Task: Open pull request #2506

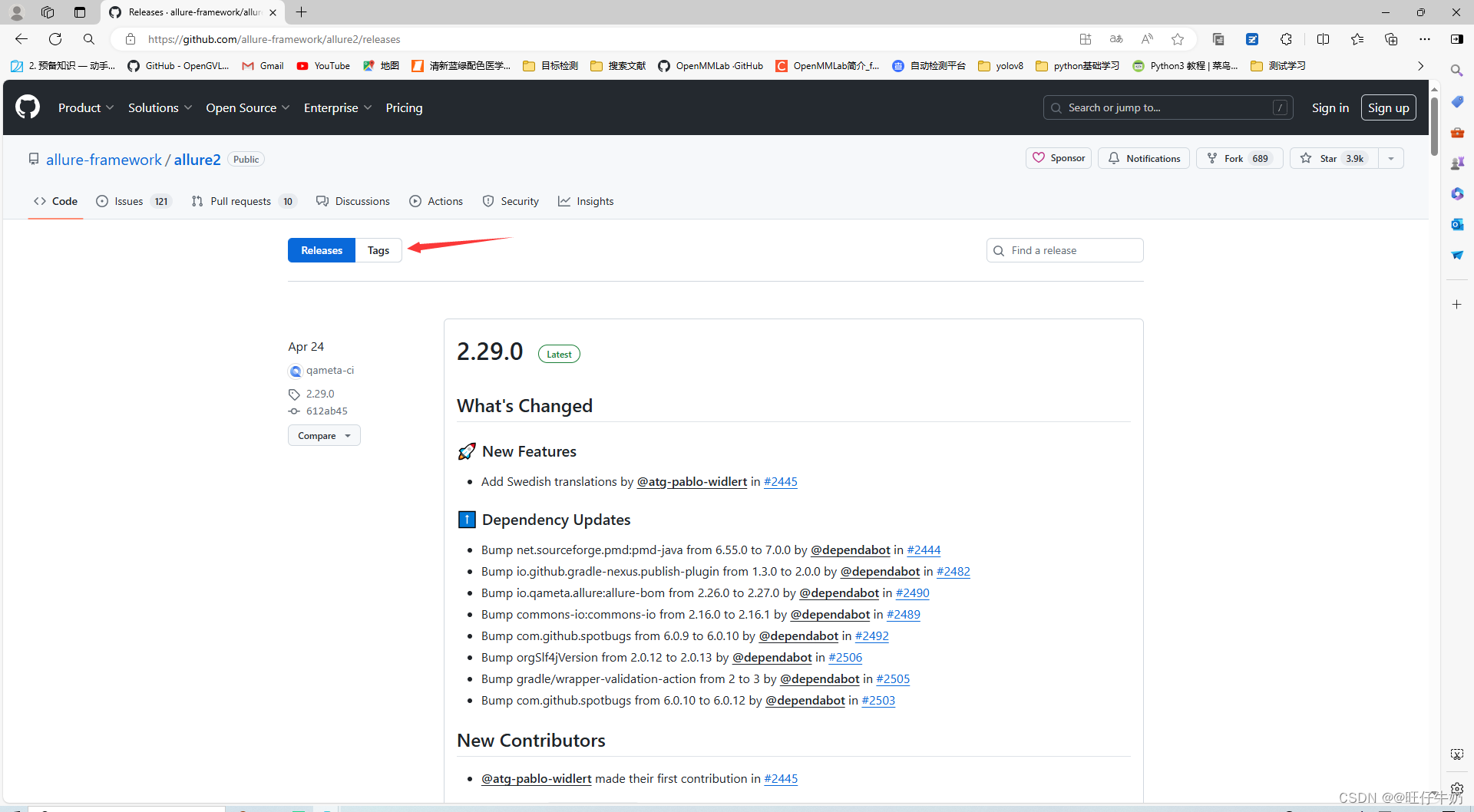Action: [845, 658]
